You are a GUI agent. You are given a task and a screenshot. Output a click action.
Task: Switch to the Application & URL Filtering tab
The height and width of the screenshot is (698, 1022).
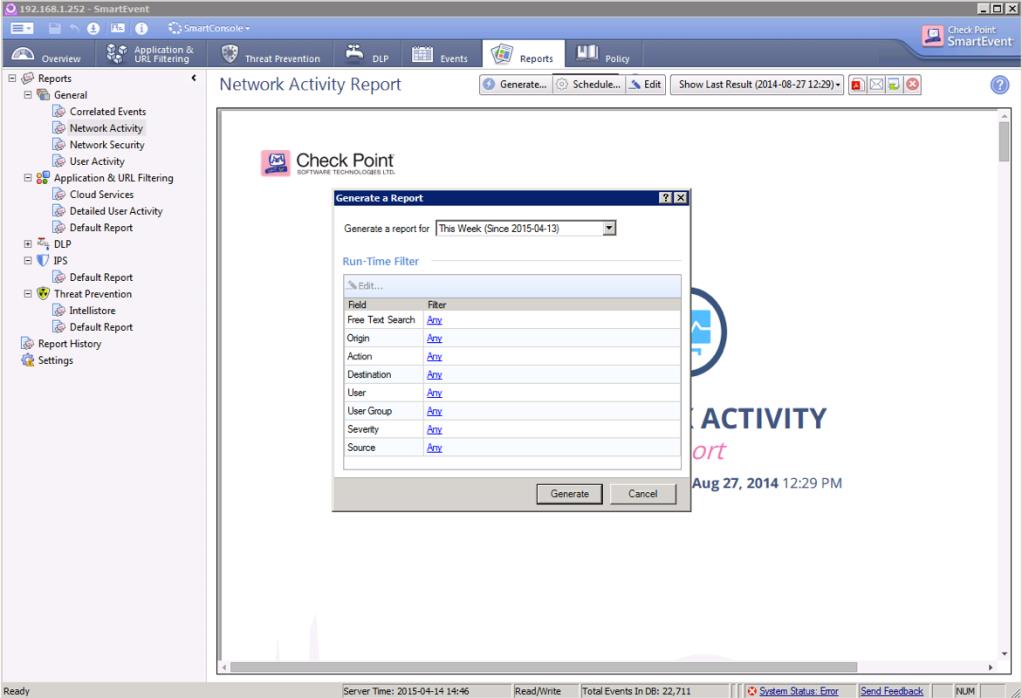[x=151, y=54]
